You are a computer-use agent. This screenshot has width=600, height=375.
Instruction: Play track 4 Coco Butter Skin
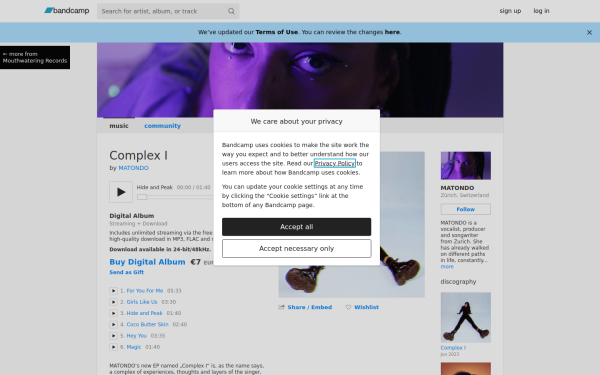pos(113,324)
